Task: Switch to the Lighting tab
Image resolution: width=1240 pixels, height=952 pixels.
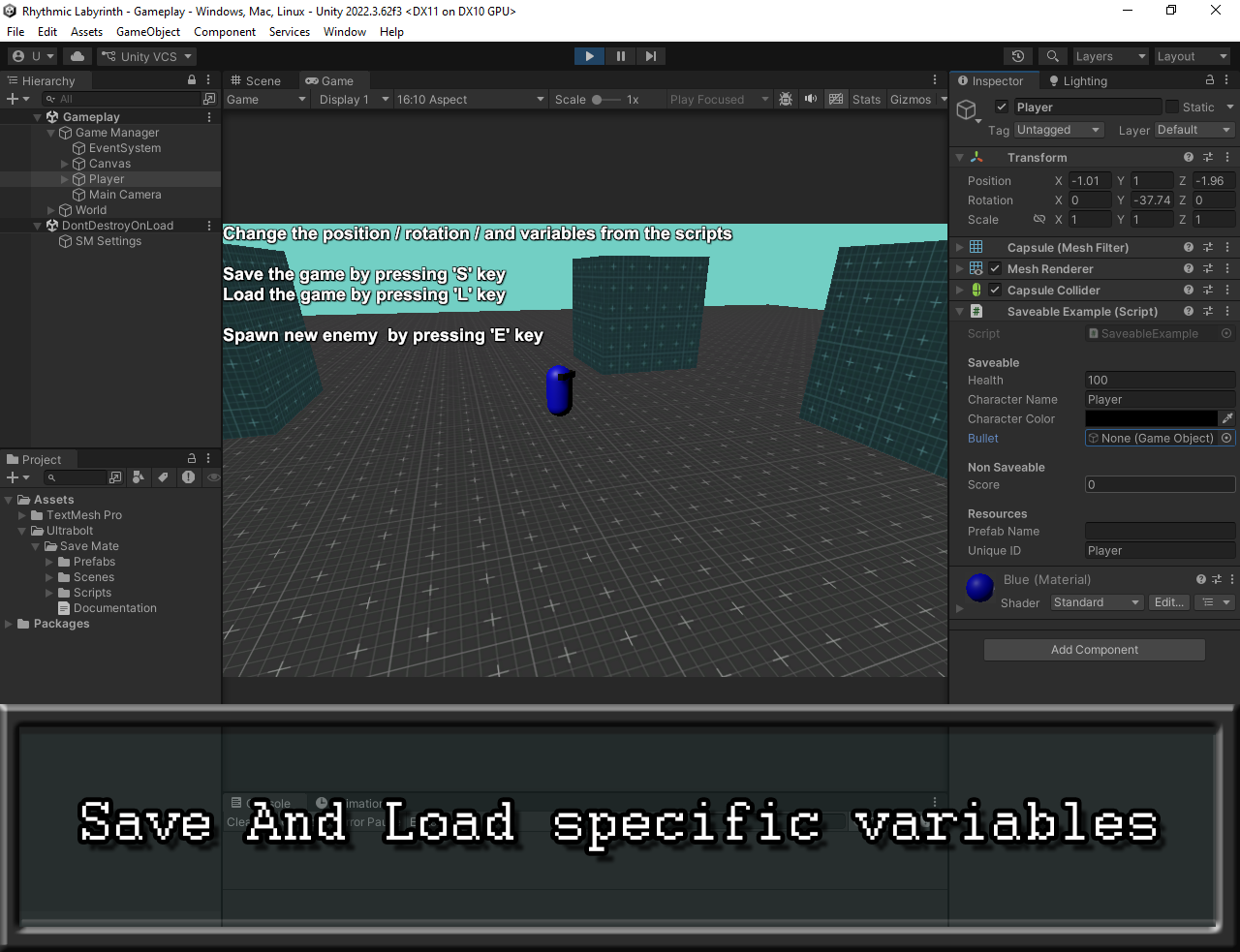Action: pos(1077,81)
